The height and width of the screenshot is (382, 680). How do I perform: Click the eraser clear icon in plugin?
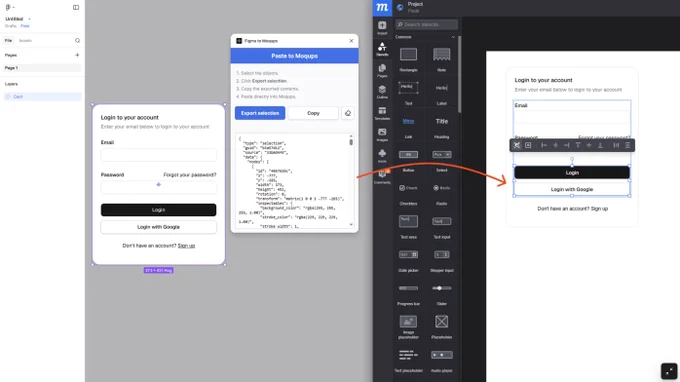348,113
